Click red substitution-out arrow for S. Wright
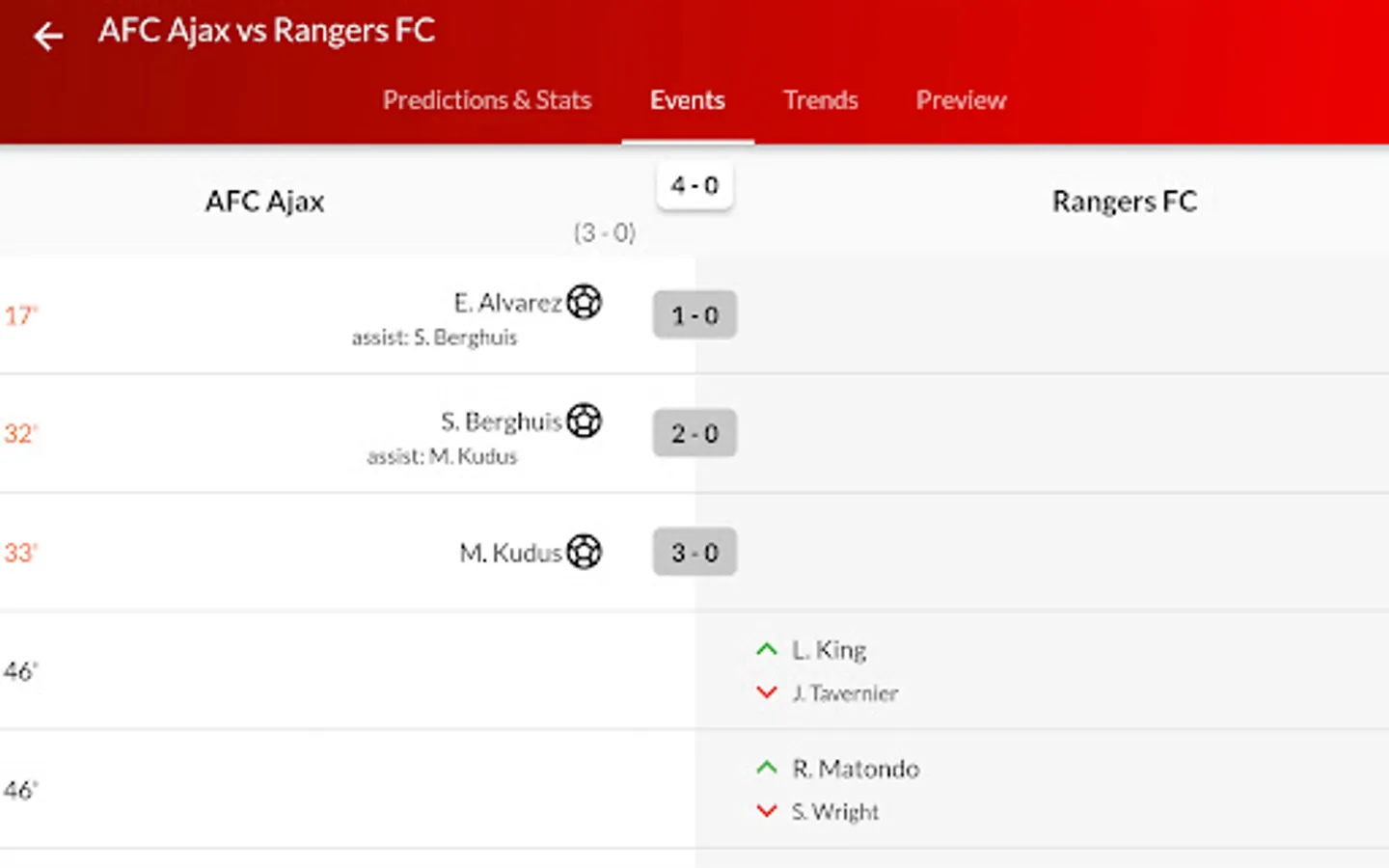This screenshot has height=868, width=1389. click(x=767, y=811)
